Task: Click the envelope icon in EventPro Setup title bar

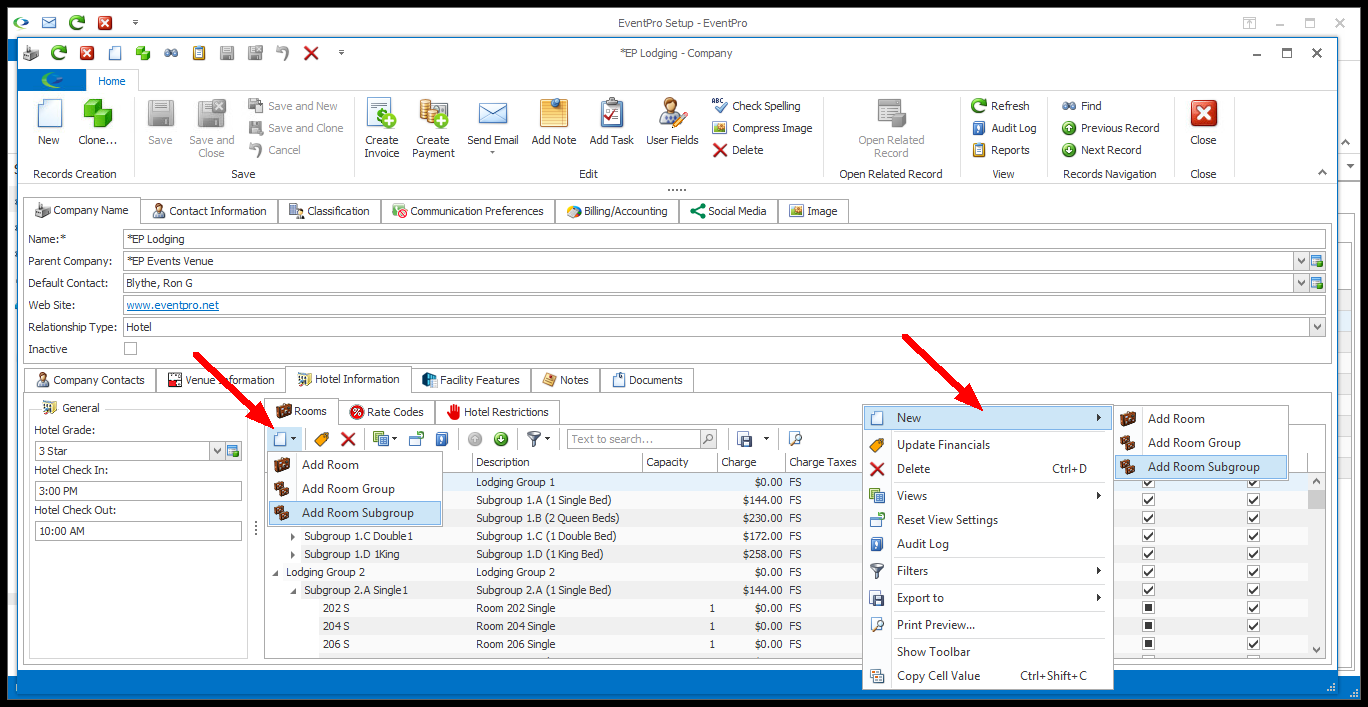Action: point(49,22)
